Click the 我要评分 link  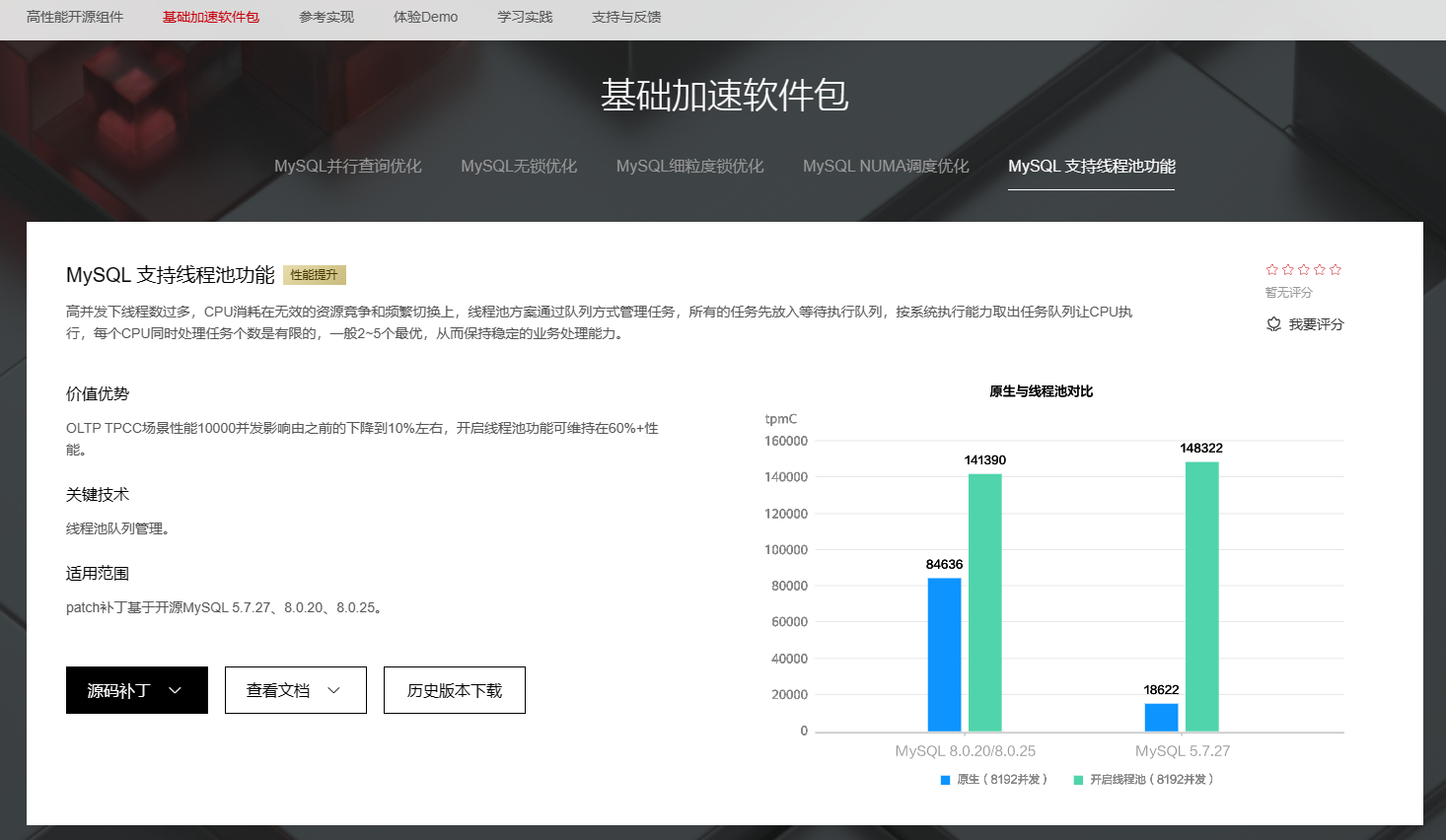click(1317, 324)
